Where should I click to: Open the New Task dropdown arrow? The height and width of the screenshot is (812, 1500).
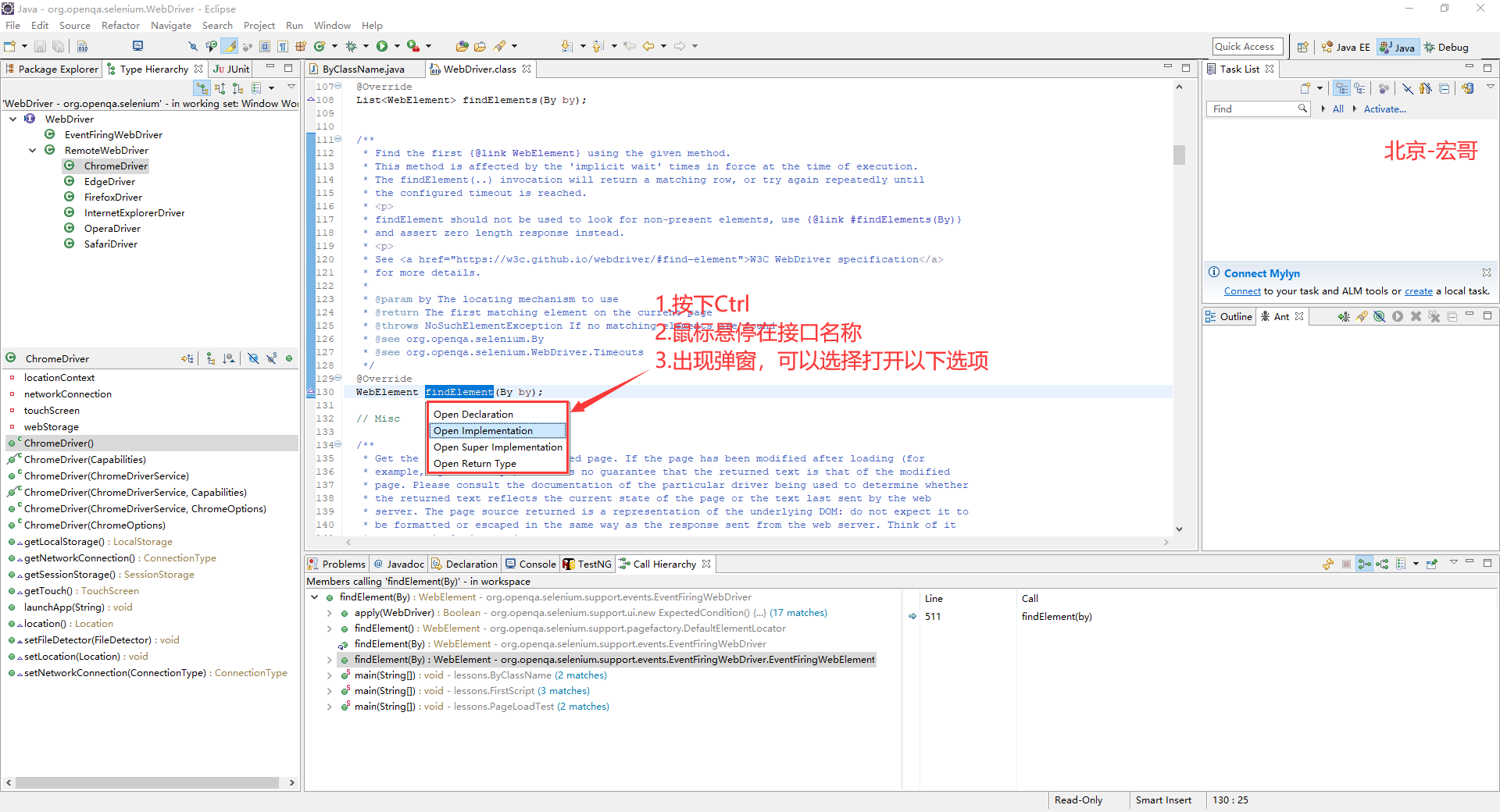pos(1320,88)
